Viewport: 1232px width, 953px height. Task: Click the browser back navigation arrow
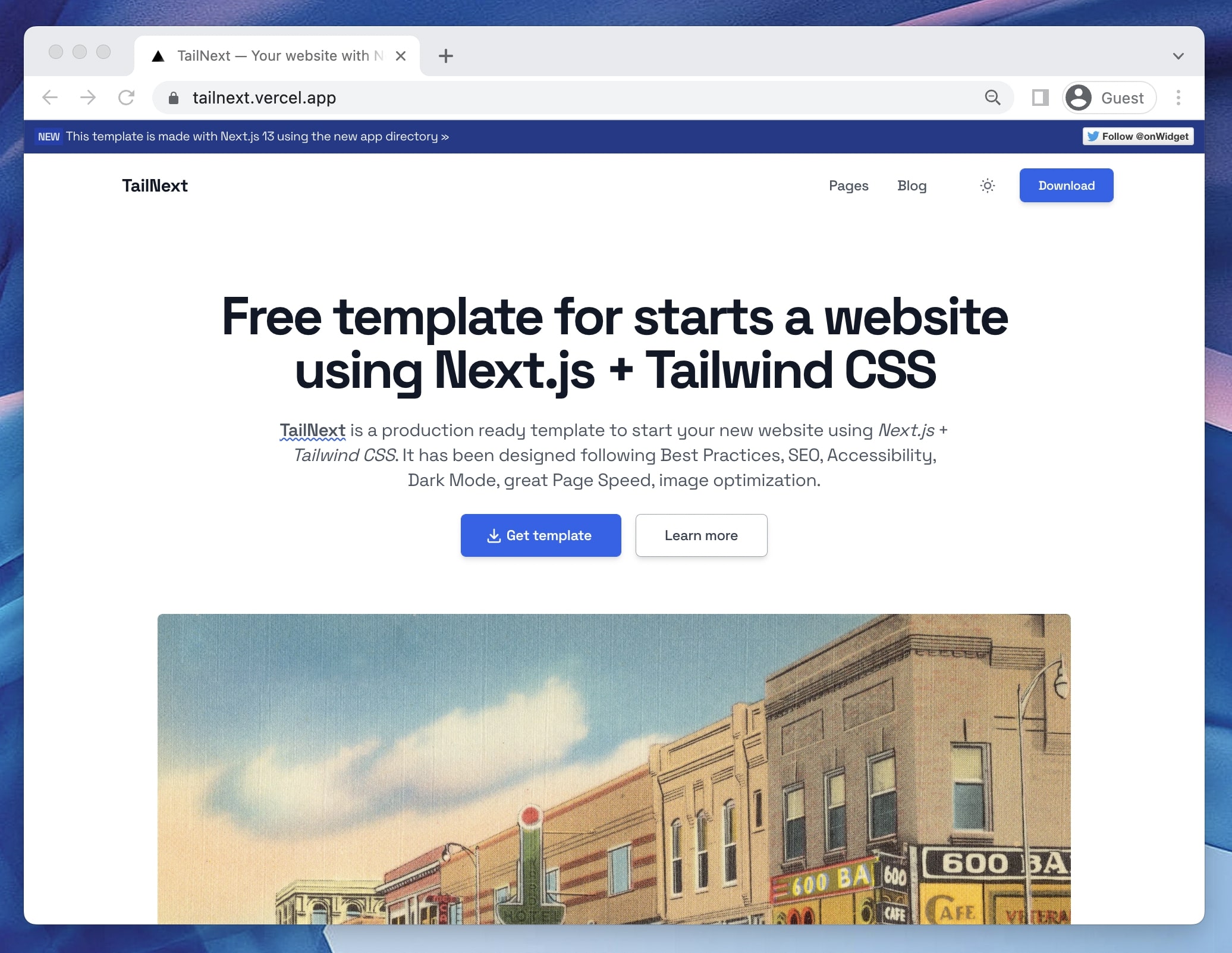50,98
